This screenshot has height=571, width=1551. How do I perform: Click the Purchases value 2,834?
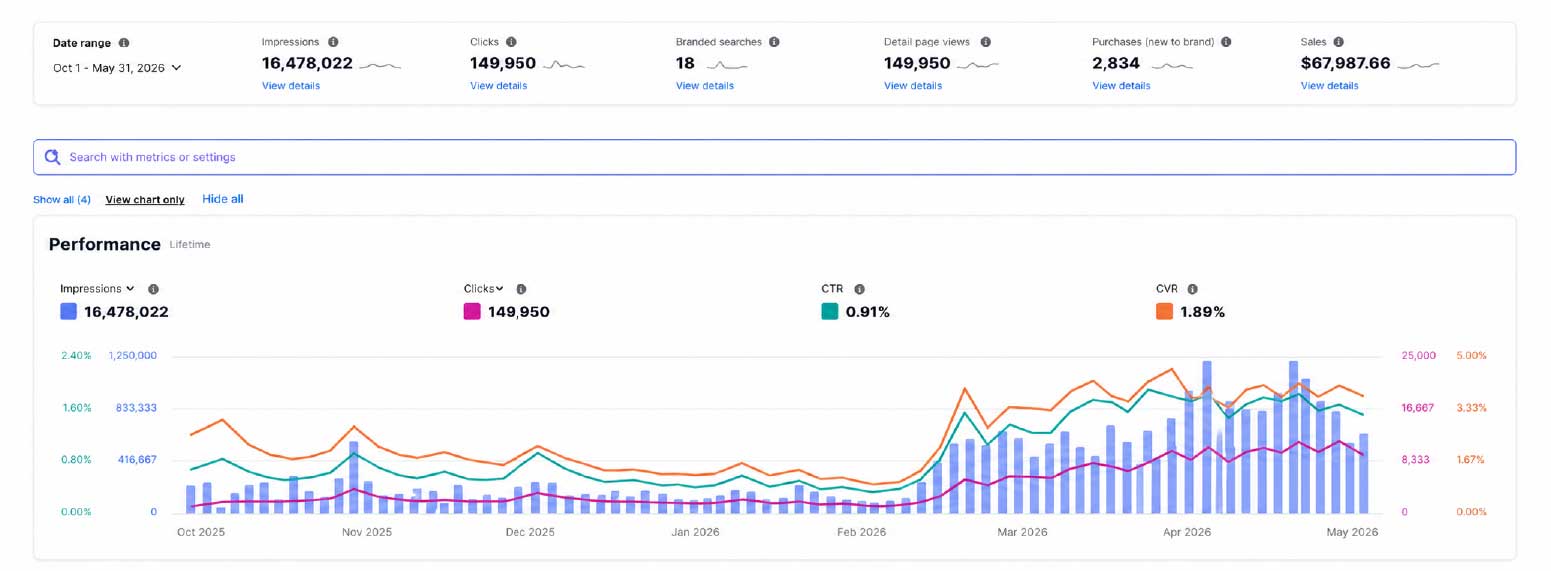[x=1117, y=64]
